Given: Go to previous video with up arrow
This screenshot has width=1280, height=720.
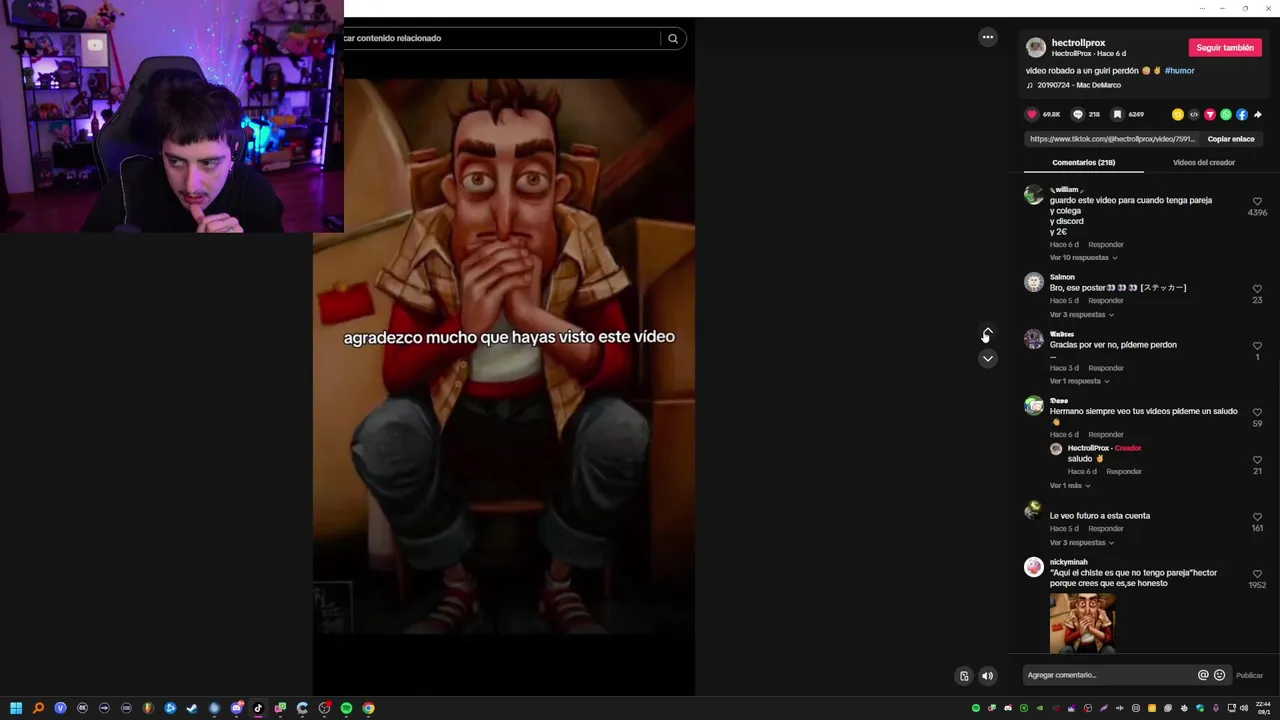Looking at the screenshot, I should click(988, 333).
